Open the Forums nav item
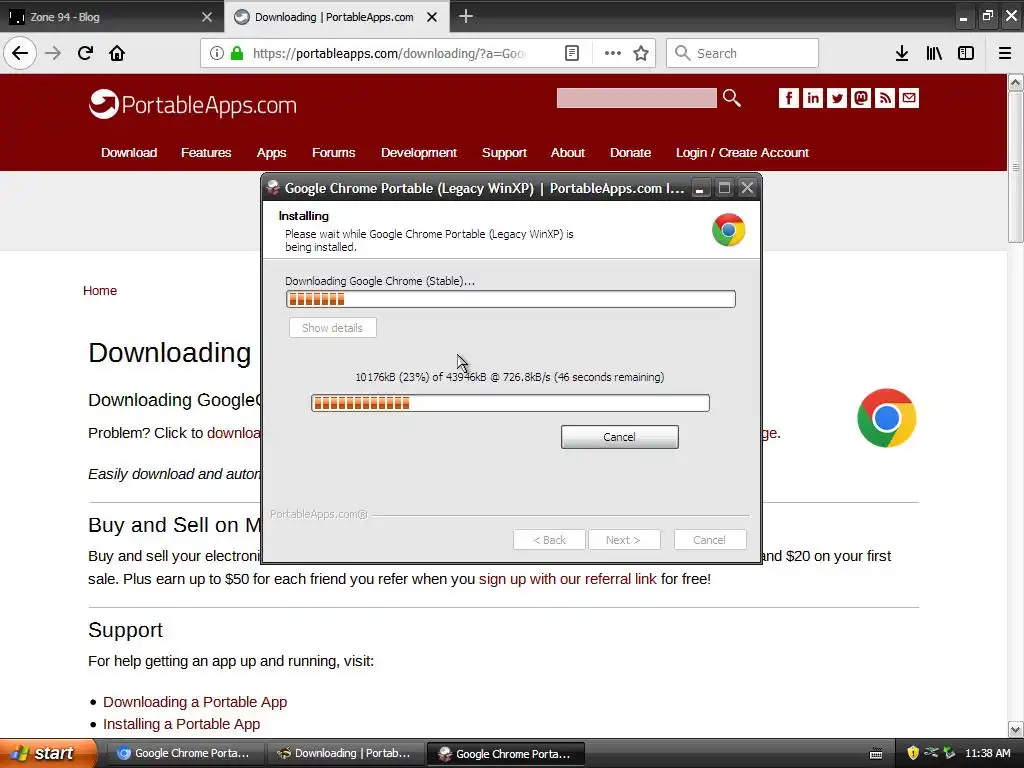The width and height of the screenshot is (1024, 768). (333, 152)
